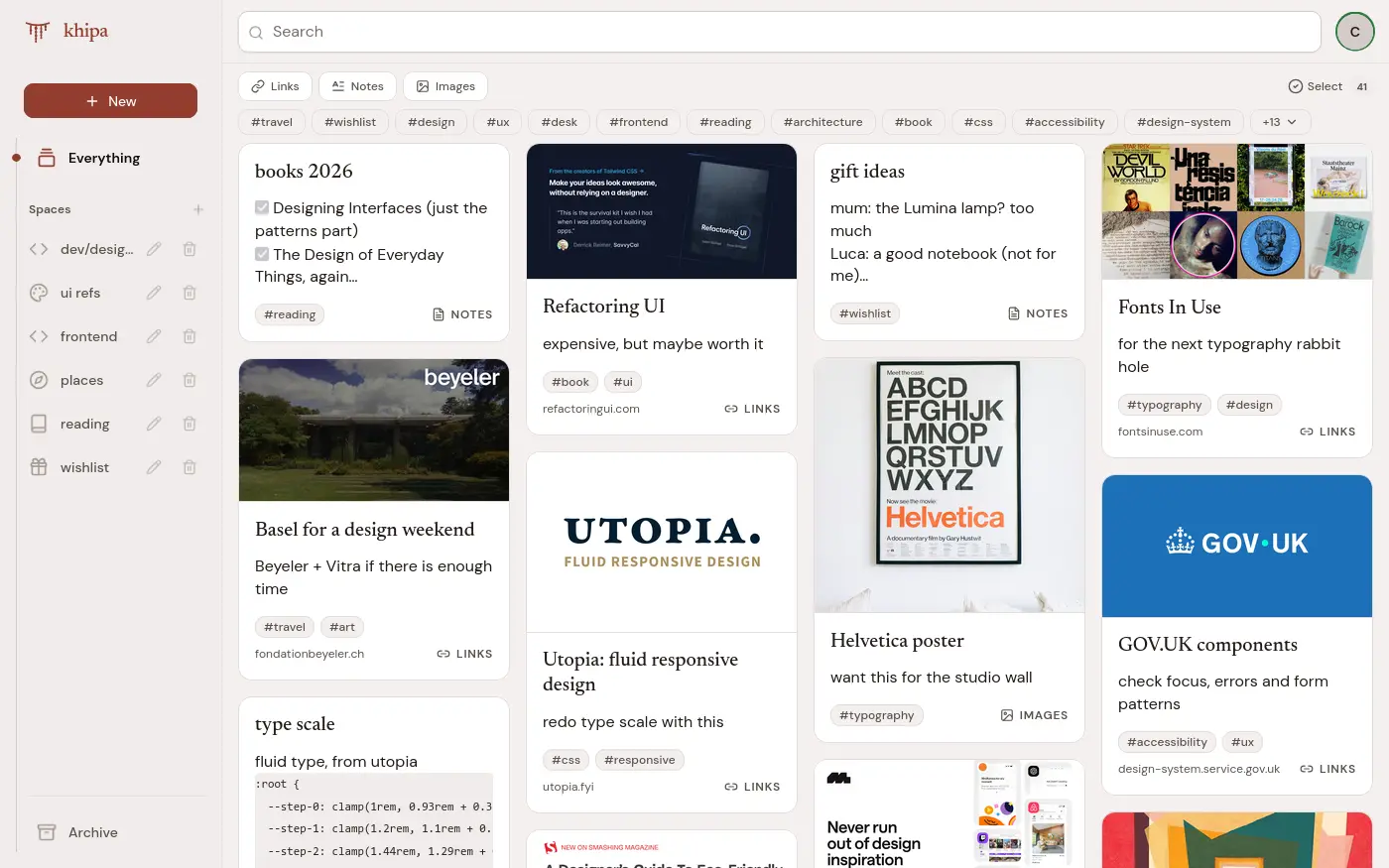
Task: Open the Fonts In Use collage image
Action: coord(1237,211)
